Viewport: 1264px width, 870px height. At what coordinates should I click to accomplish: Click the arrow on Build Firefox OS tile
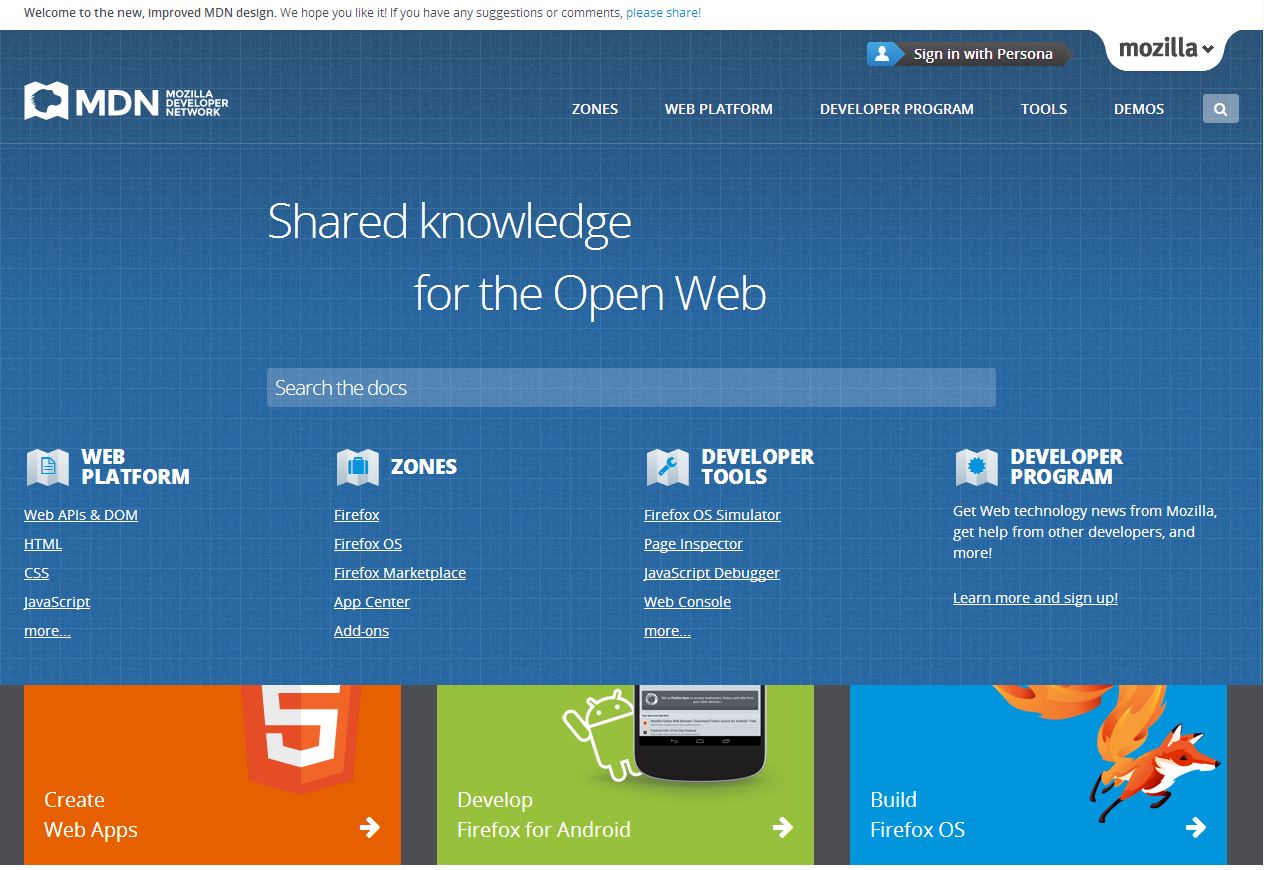click(x=1196, y=827)
